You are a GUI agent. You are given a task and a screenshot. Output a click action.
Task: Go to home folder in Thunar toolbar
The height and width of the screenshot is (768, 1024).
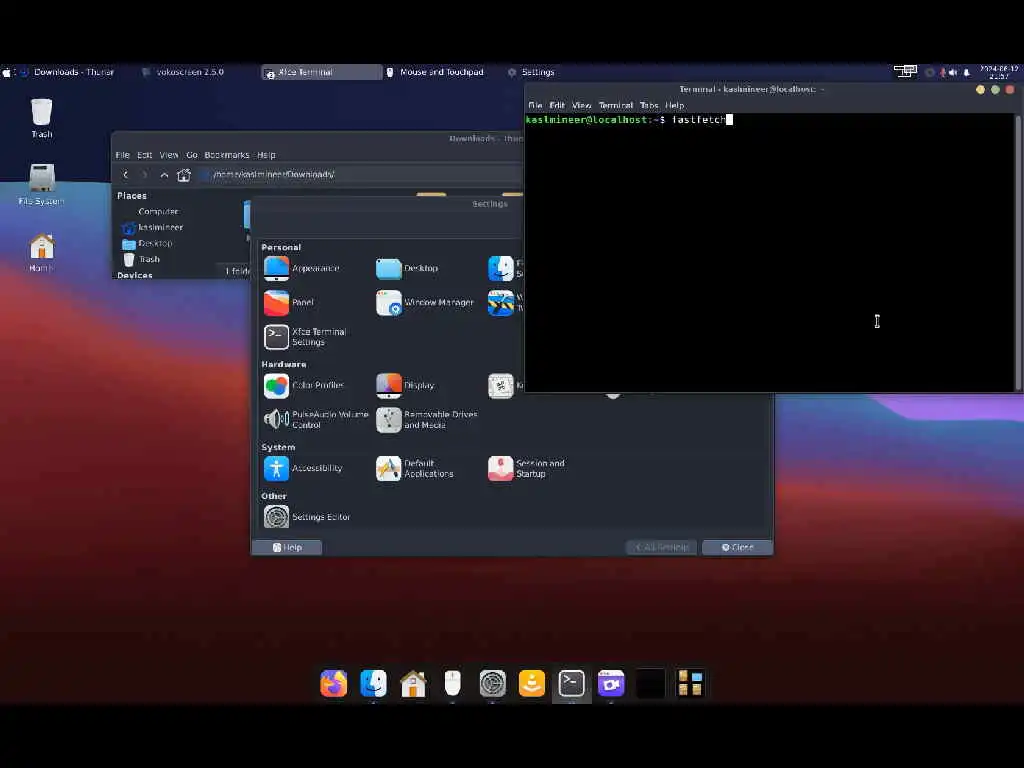184,175
